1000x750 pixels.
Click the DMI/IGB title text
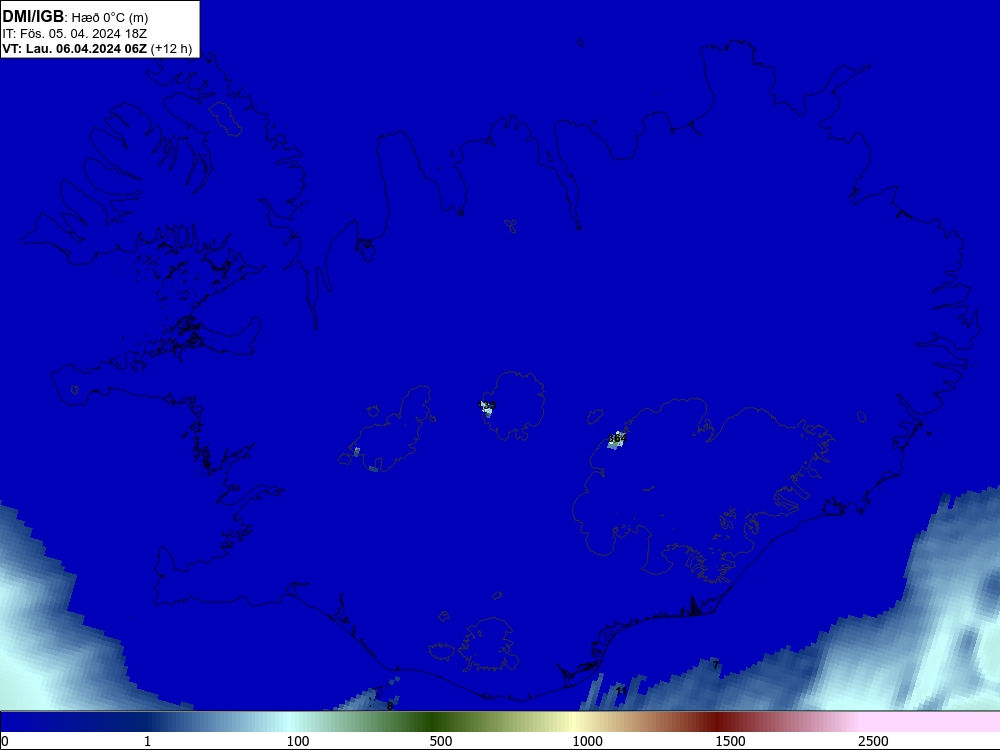click(33, 17)
